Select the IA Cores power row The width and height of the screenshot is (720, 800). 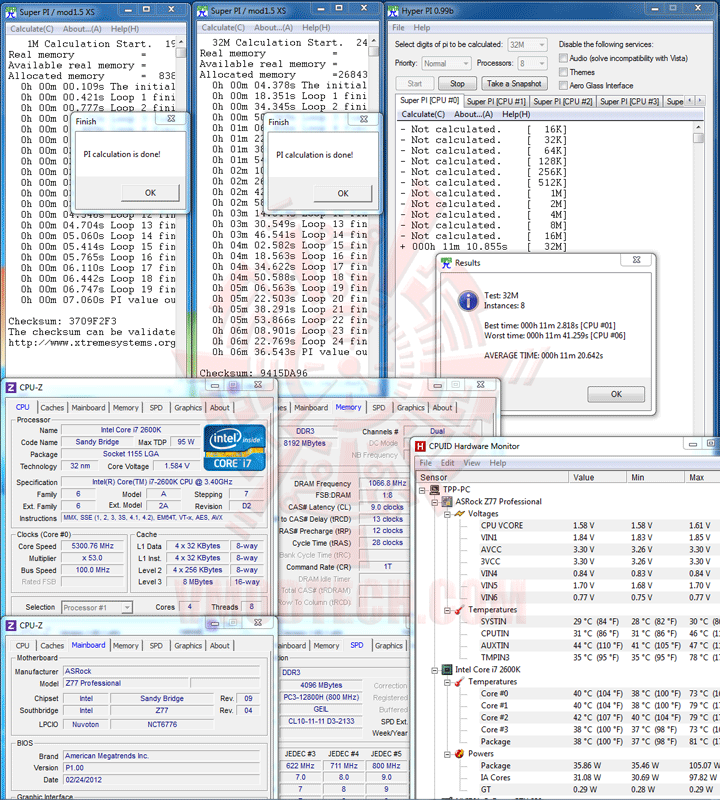(x=593, y=778)
